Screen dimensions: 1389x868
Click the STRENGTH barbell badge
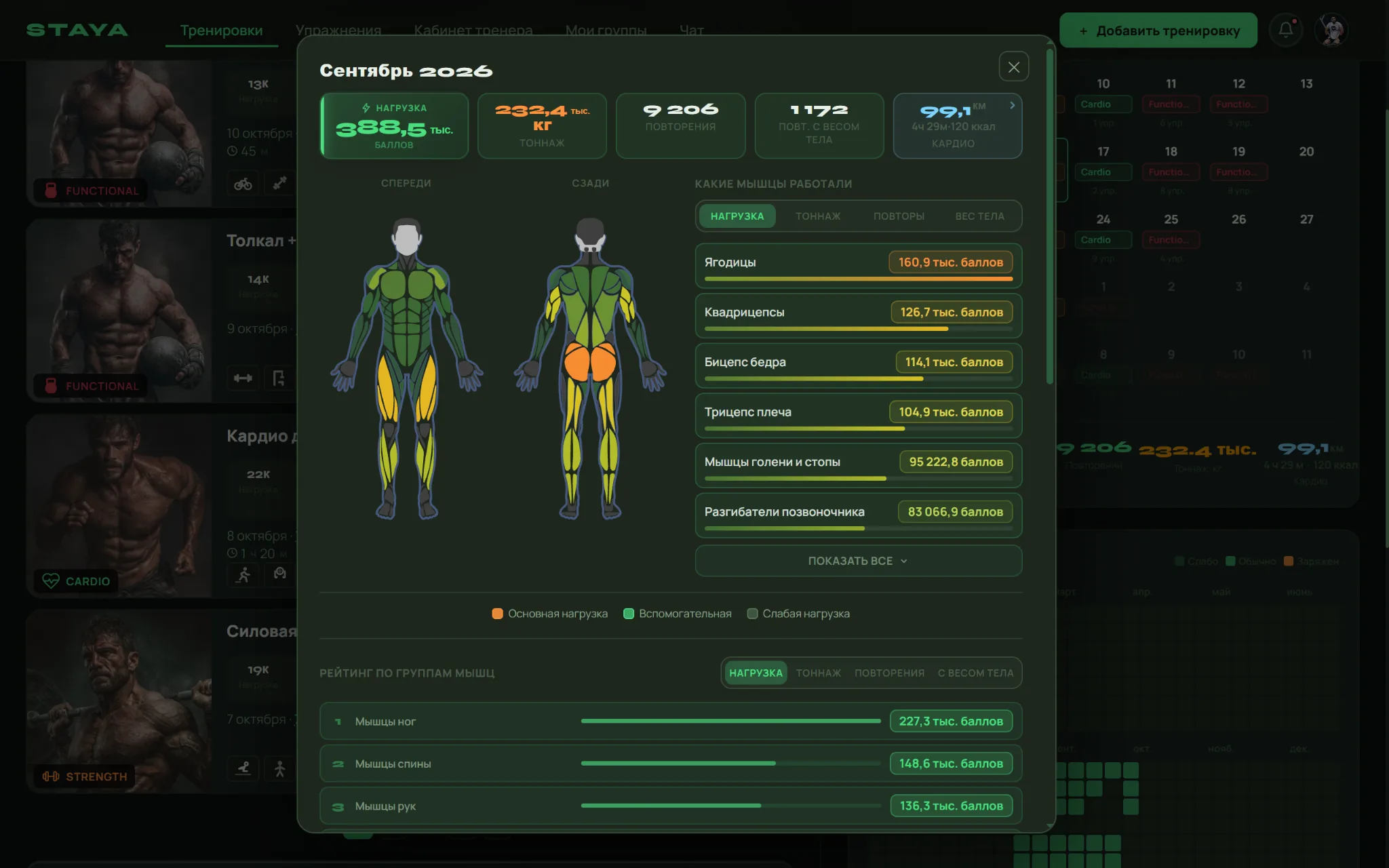[85, 776]
